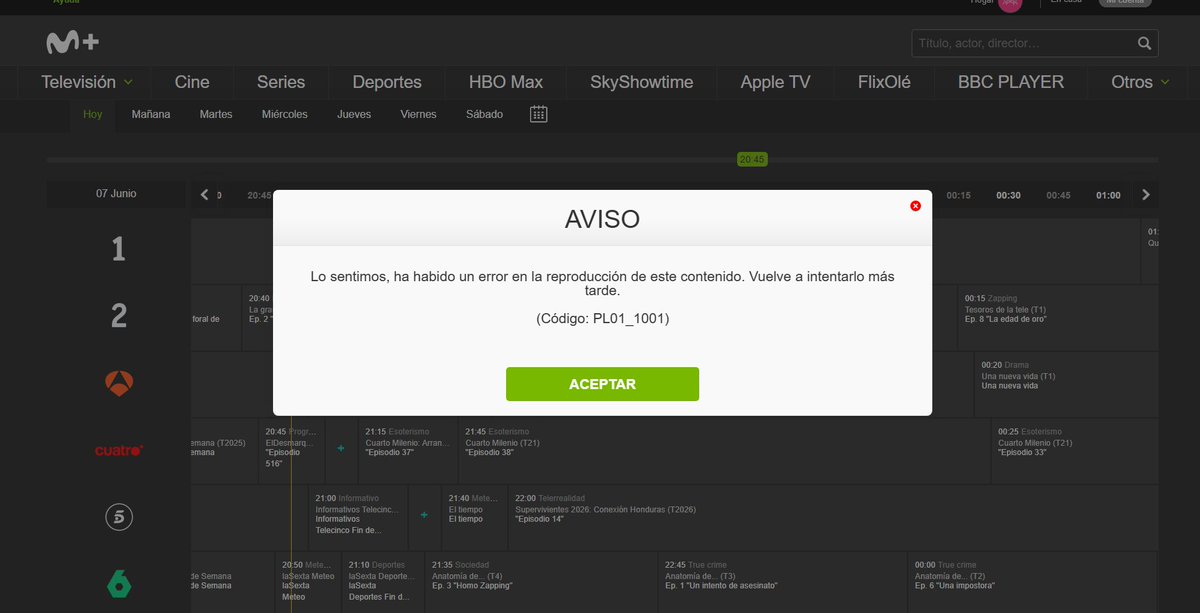
Task: Select the Miércoles day tab
Action: [285, 114]
